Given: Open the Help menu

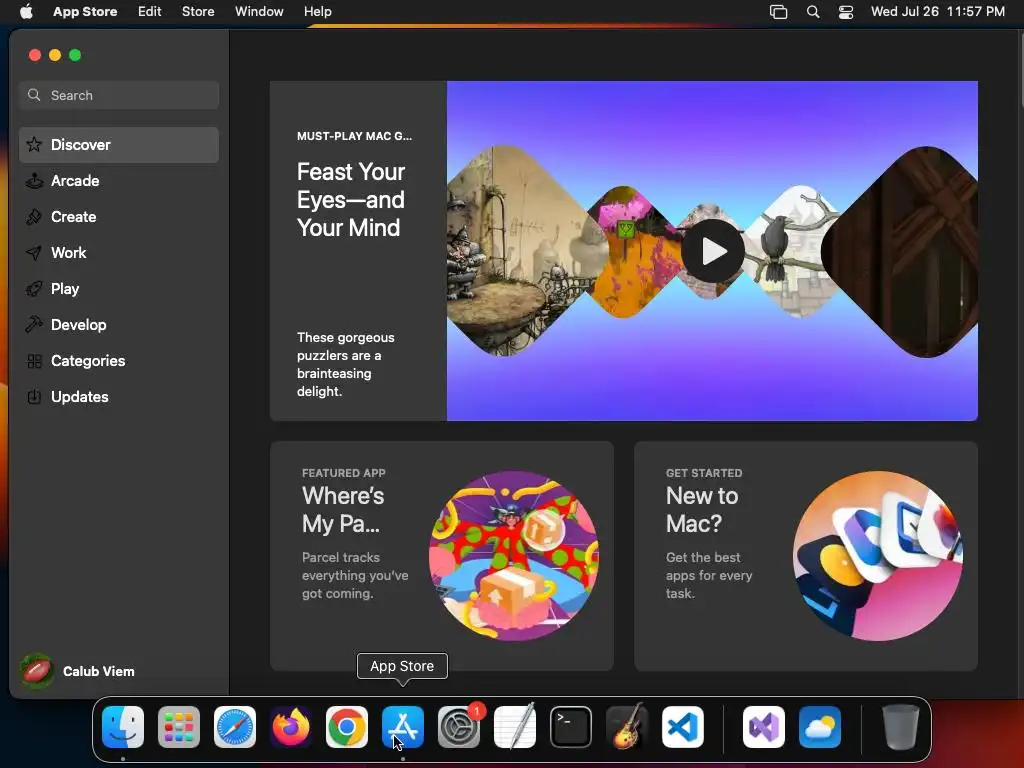Looking at the screenshot, I should 317,12.
